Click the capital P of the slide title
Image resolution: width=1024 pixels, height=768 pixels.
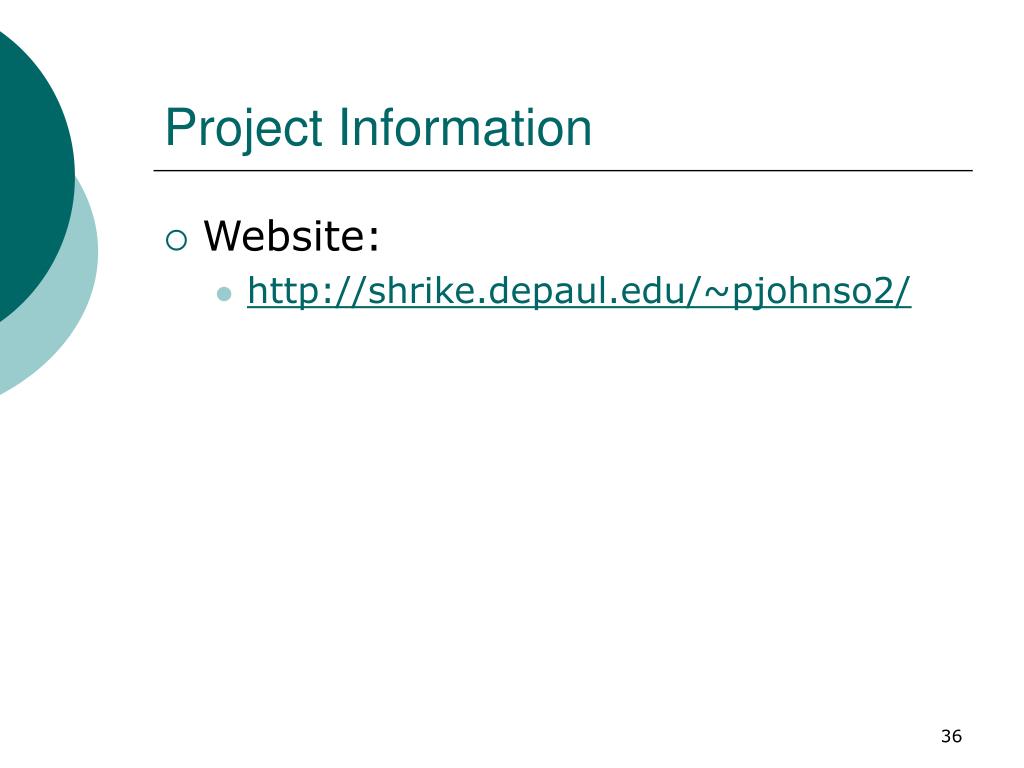pyautogui.click(x=180, y=127)
